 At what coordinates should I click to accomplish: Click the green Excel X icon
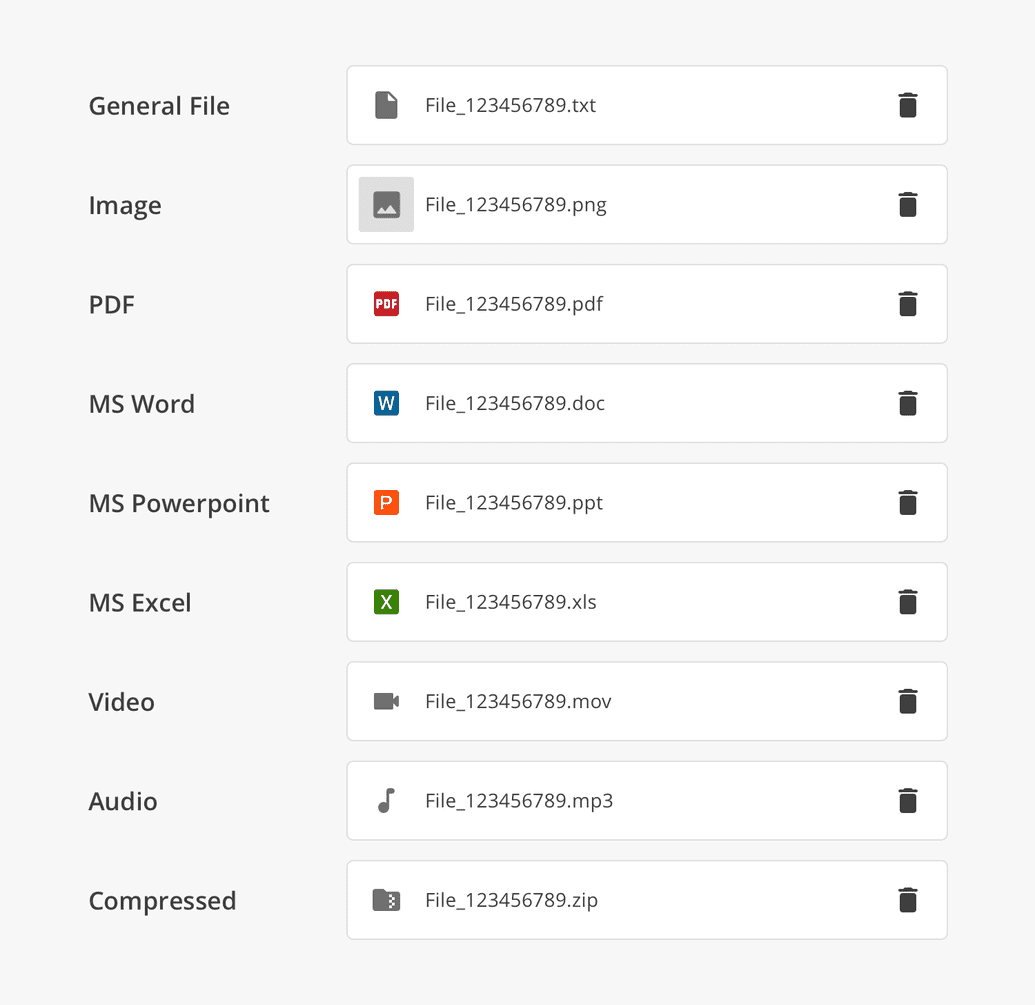[386, 602]
